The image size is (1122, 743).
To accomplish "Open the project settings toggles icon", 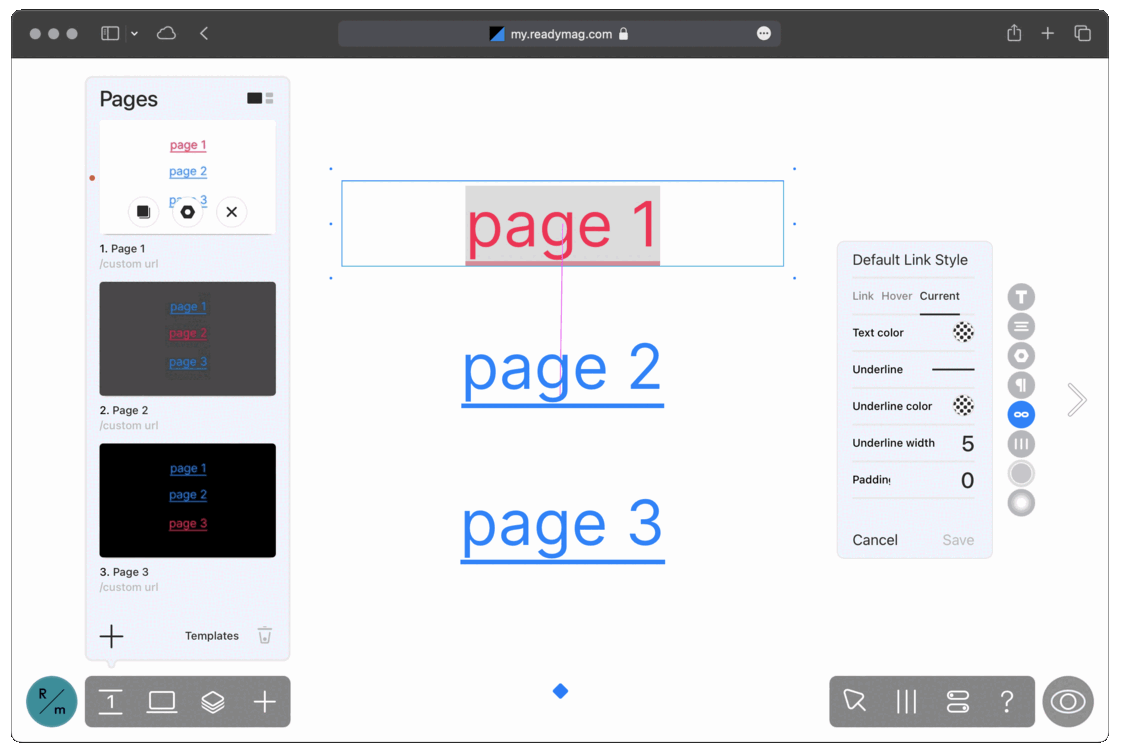I will [x=957, y=701].
